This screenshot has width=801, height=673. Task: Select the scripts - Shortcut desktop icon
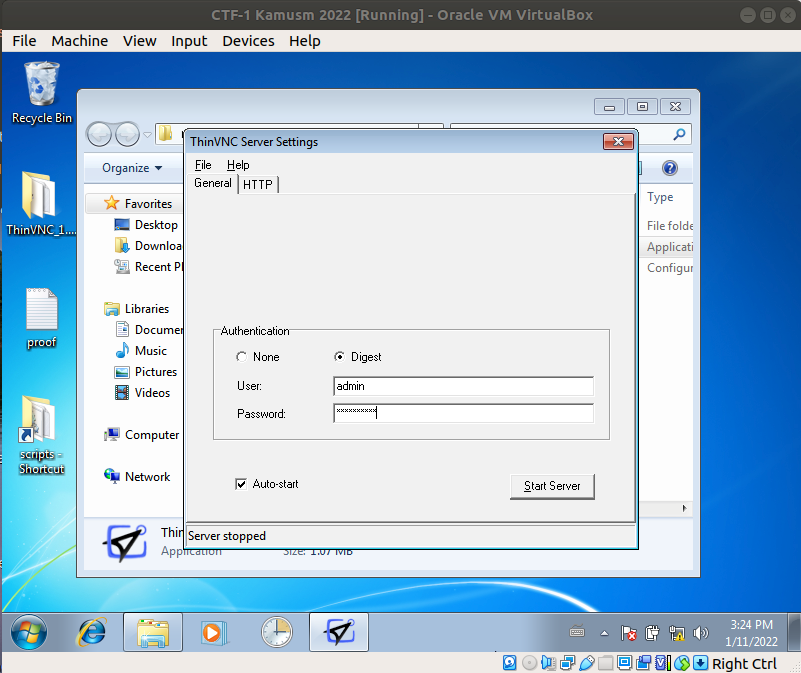[41, 435]
